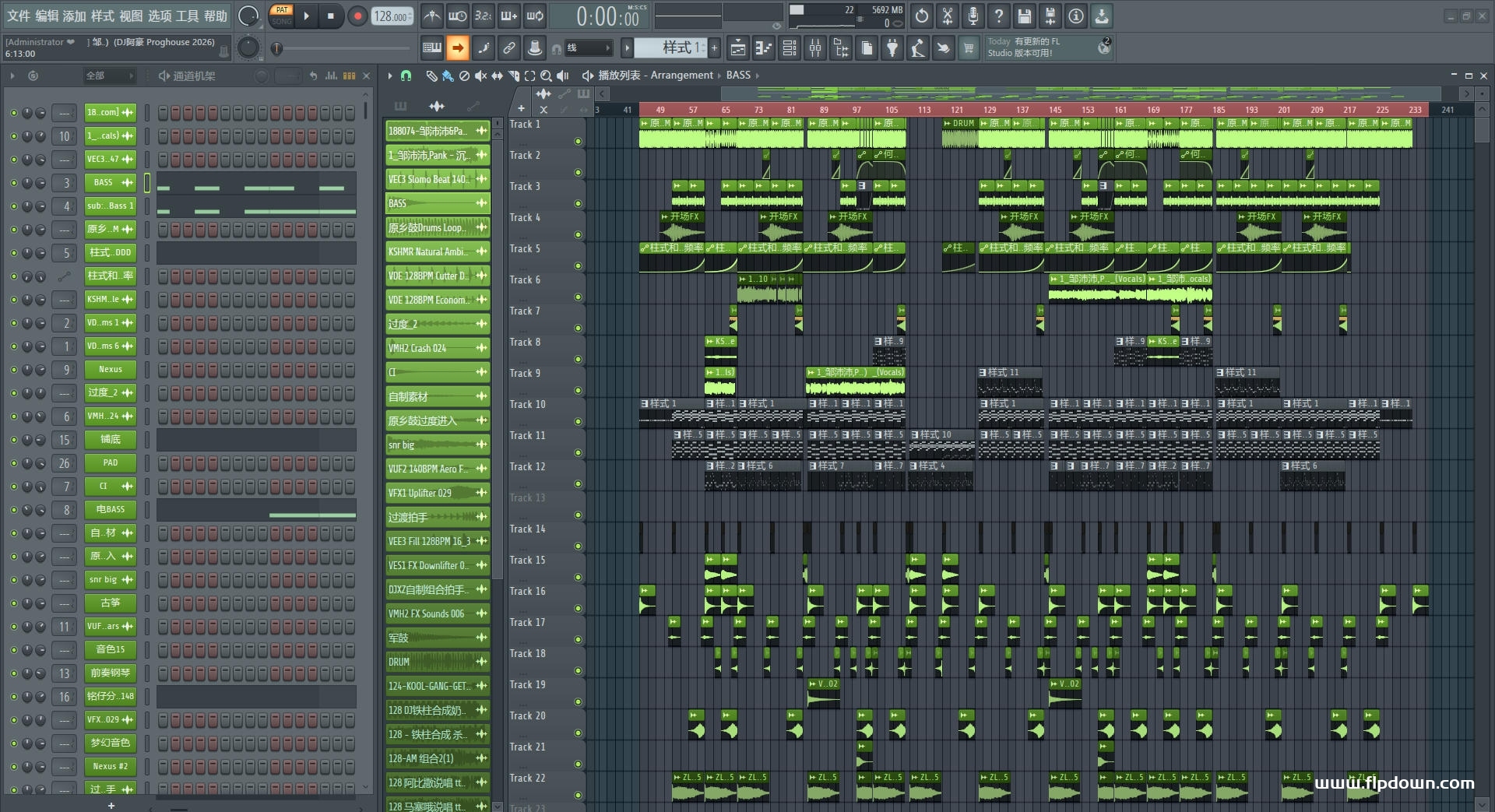Open the mixer window from the toolbar

point(815,48)
